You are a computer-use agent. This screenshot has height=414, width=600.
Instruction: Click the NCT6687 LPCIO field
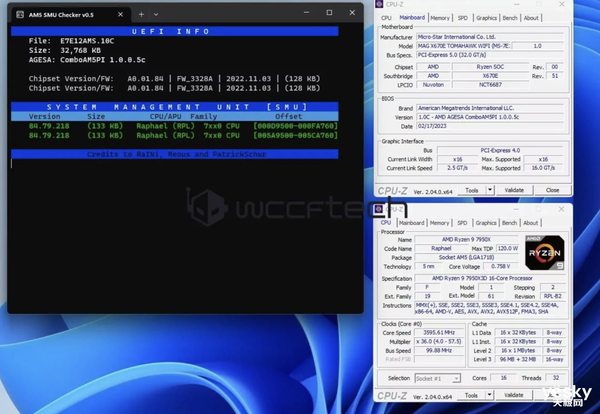490,85
